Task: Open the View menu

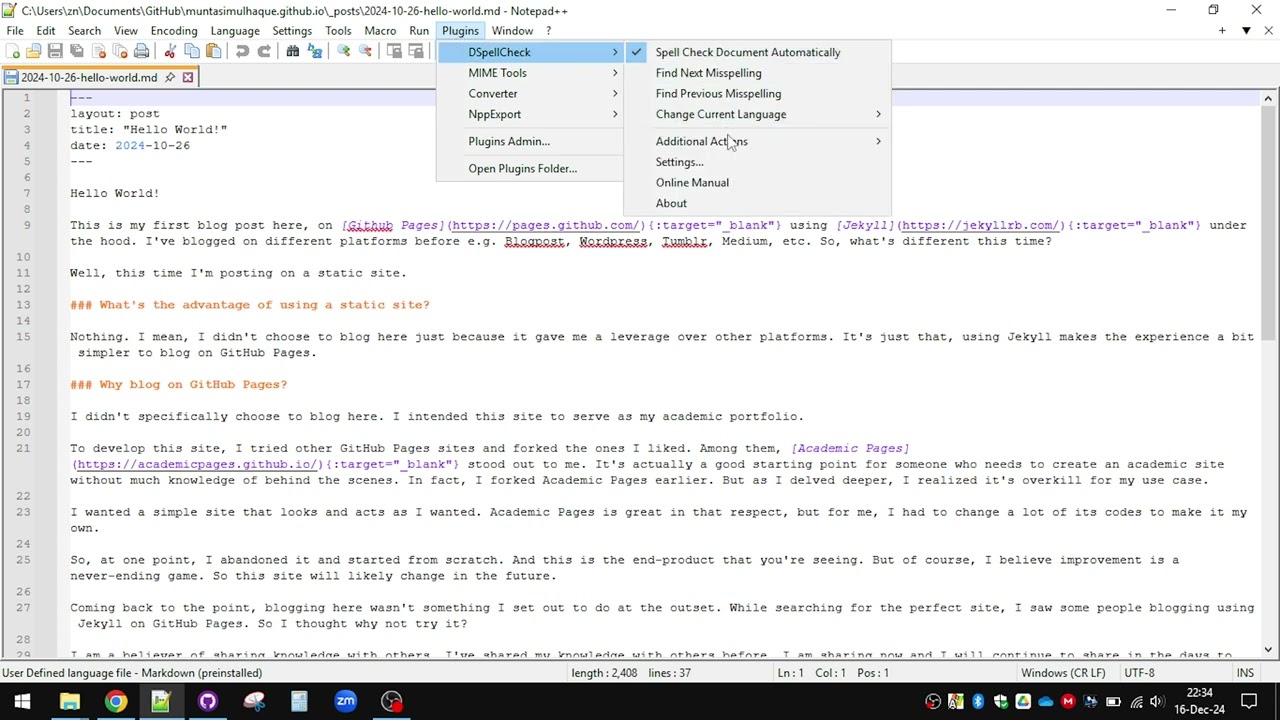Action: (x=125, y=31)
